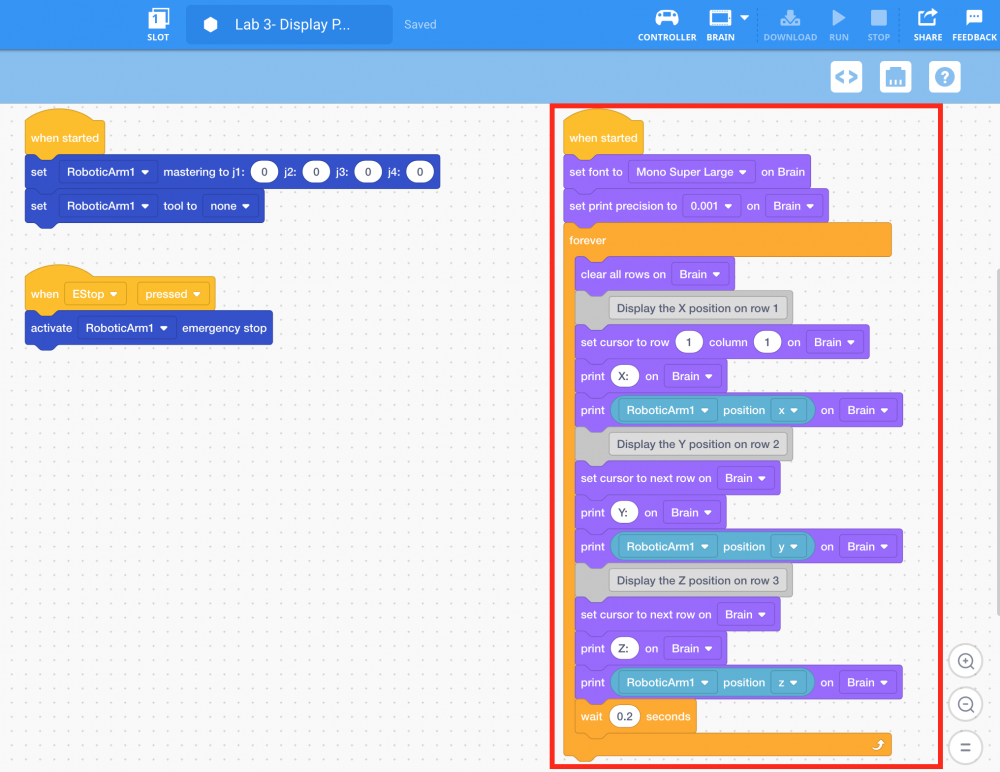The image size is (1000, 772).
Task: Expand the Mono Super Large font dropdown
Action: (x=691, y=172)
